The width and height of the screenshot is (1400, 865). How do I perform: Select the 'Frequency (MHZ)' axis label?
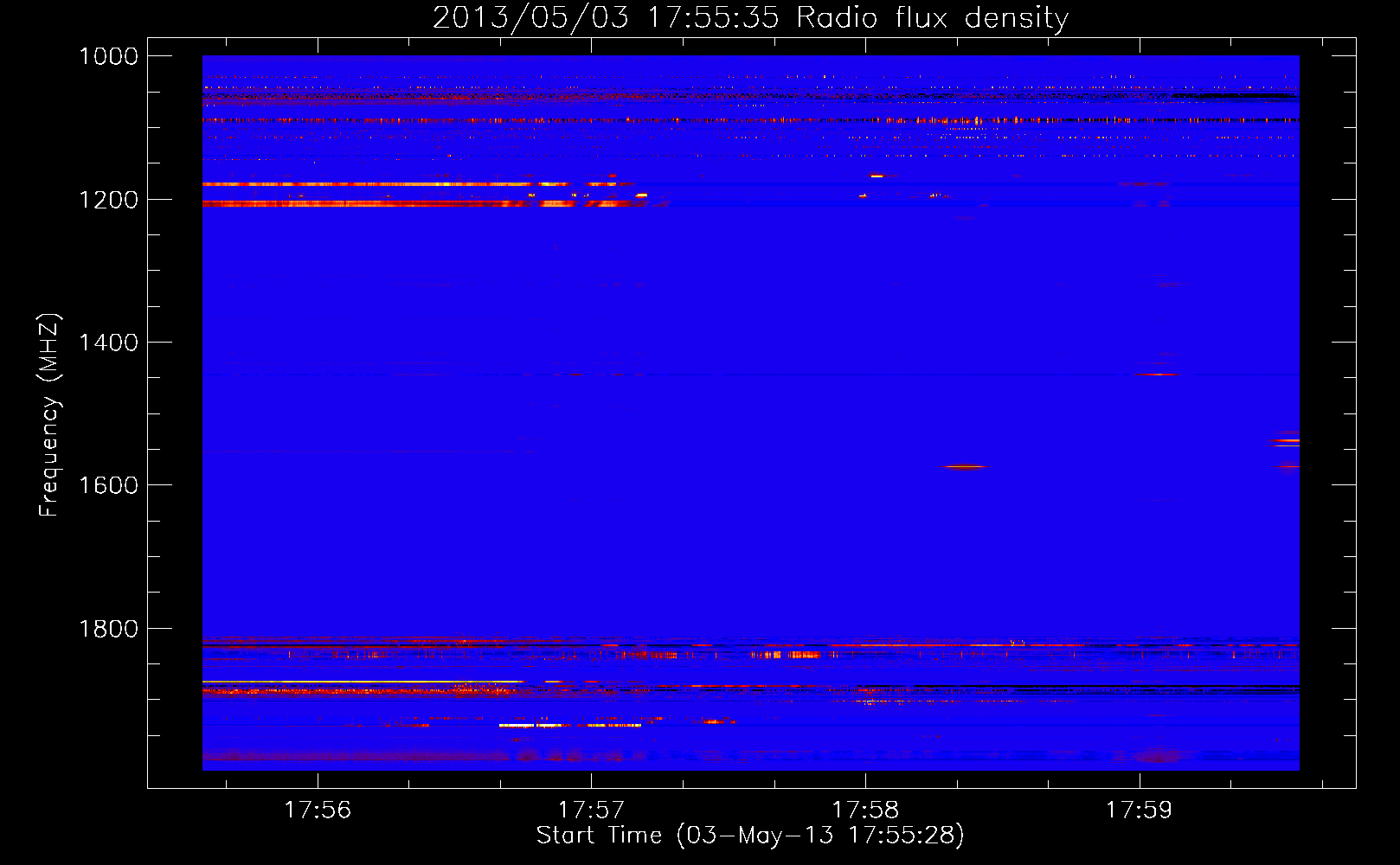tap(49, 415)
